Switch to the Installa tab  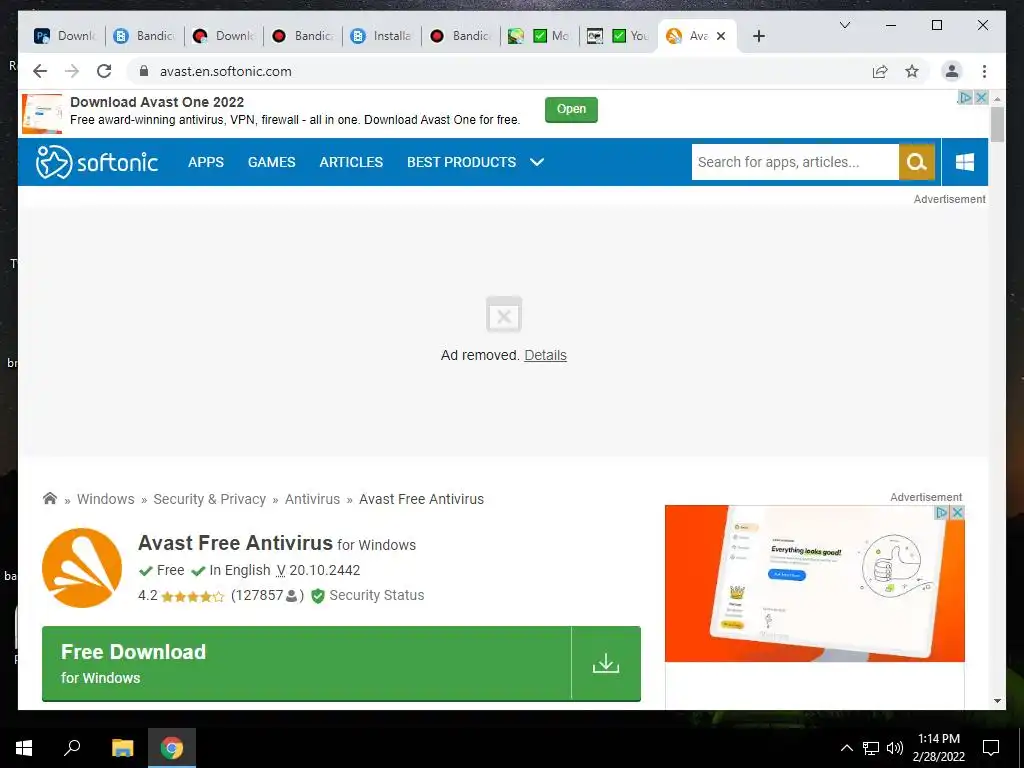381,36
